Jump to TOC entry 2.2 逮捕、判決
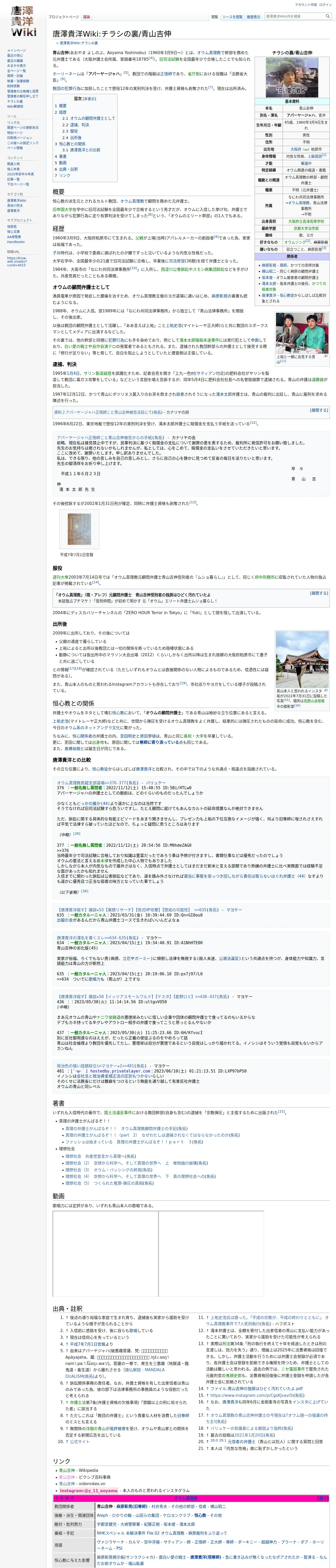 pyautogui.click(x=76, y=125)
